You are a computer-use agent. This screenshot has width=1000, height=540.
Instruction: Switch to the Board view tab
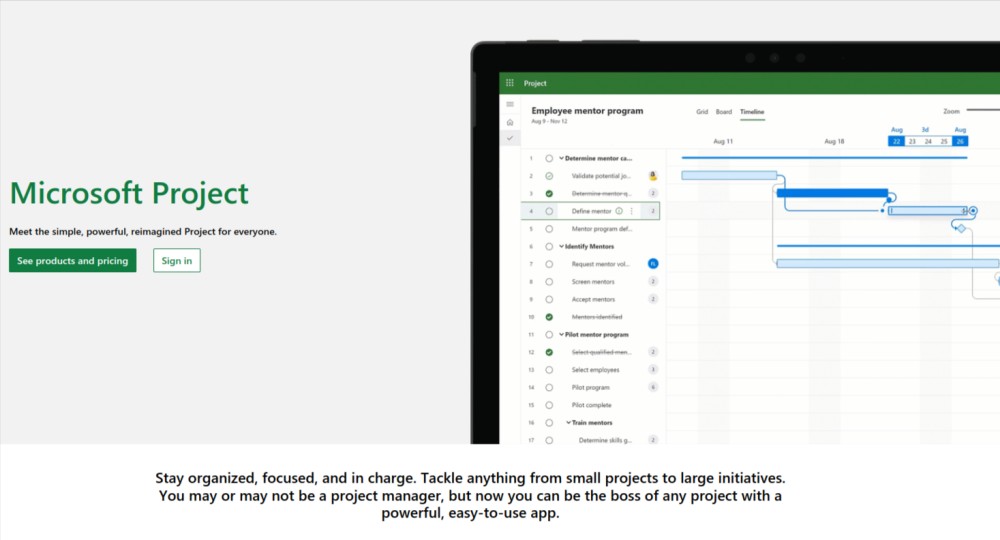coord(723,112)
